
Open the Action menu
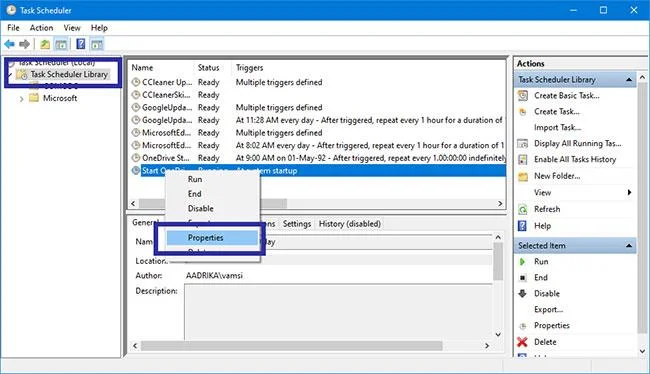pos(41,28)
